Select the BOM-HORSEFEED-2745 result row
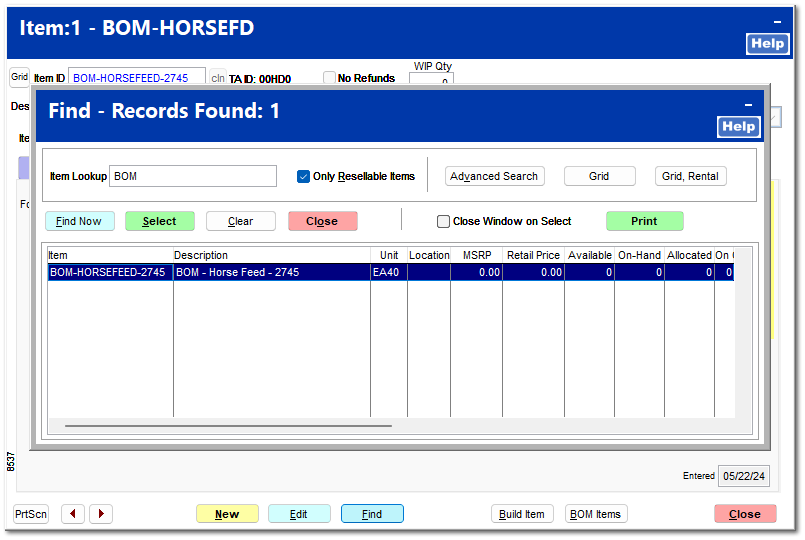Viewport: 805px width, 540px height. click(x=390, y=272)
